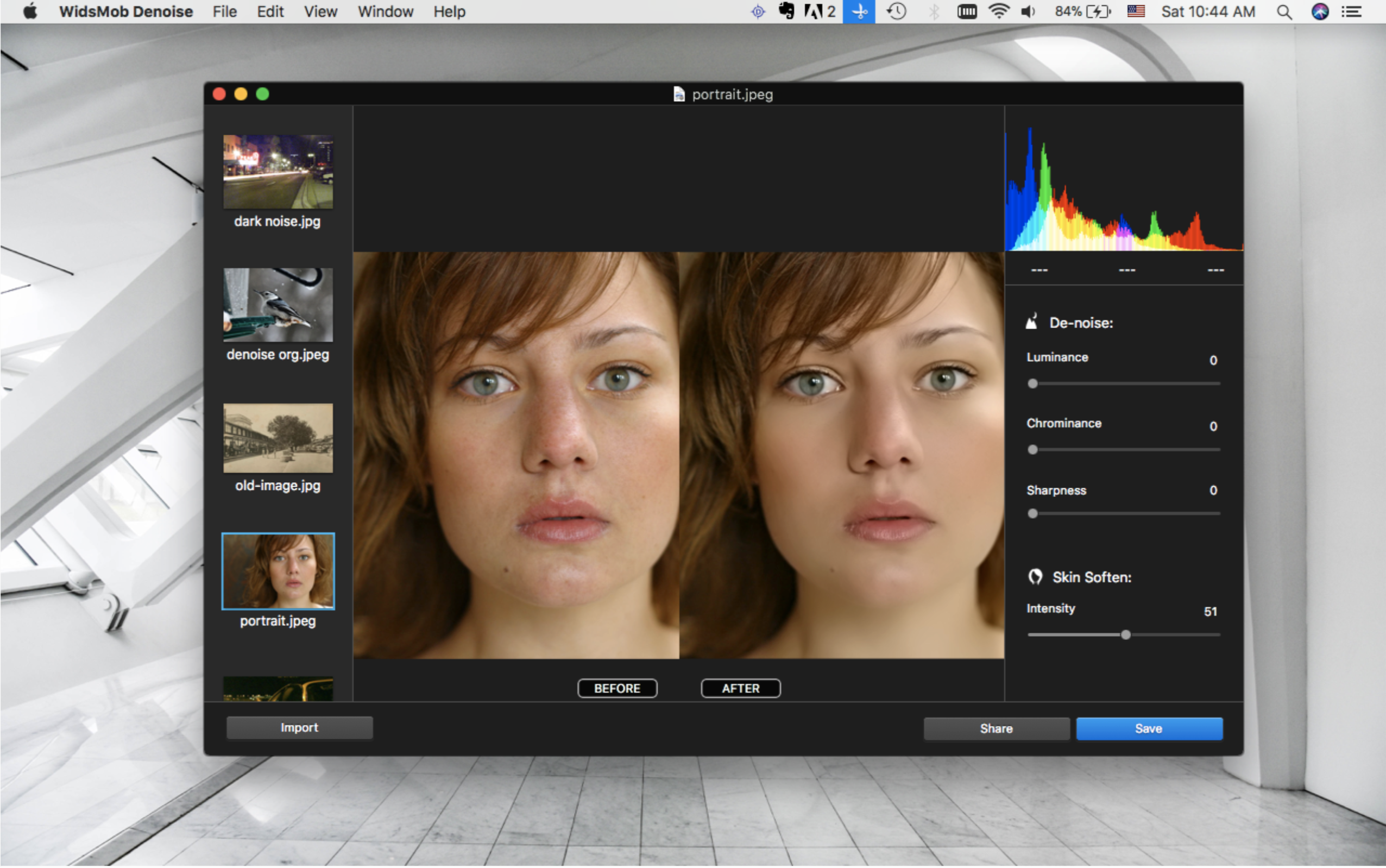Select the dark noise.jpg thumbnail
This screenshot has width=1386, height=868.
pos(278,172)
